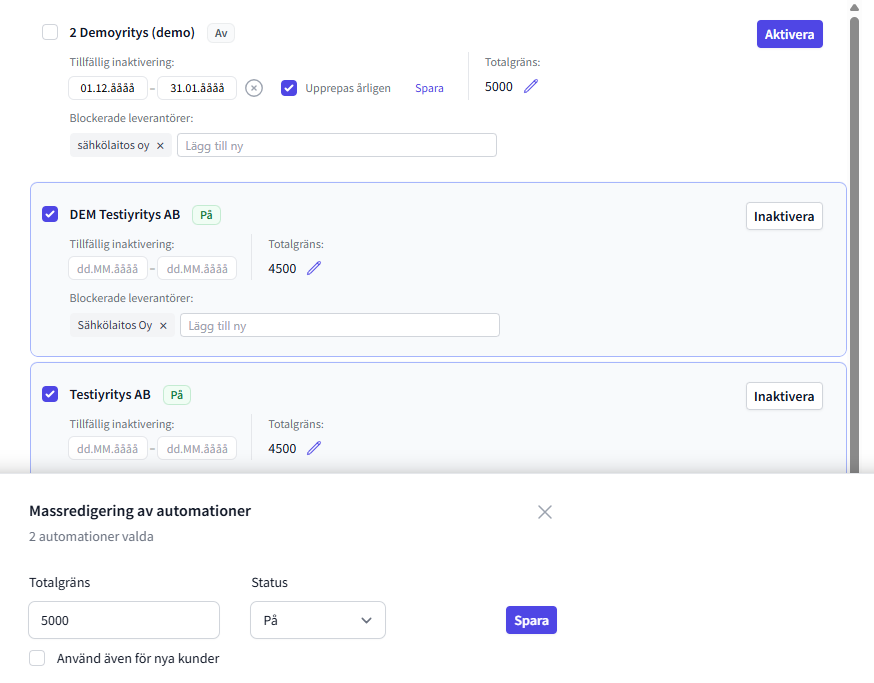The width and height of the screenshot is (874, 683).
Task: Click the 2 automationer valda text
Action: (91, 536)
